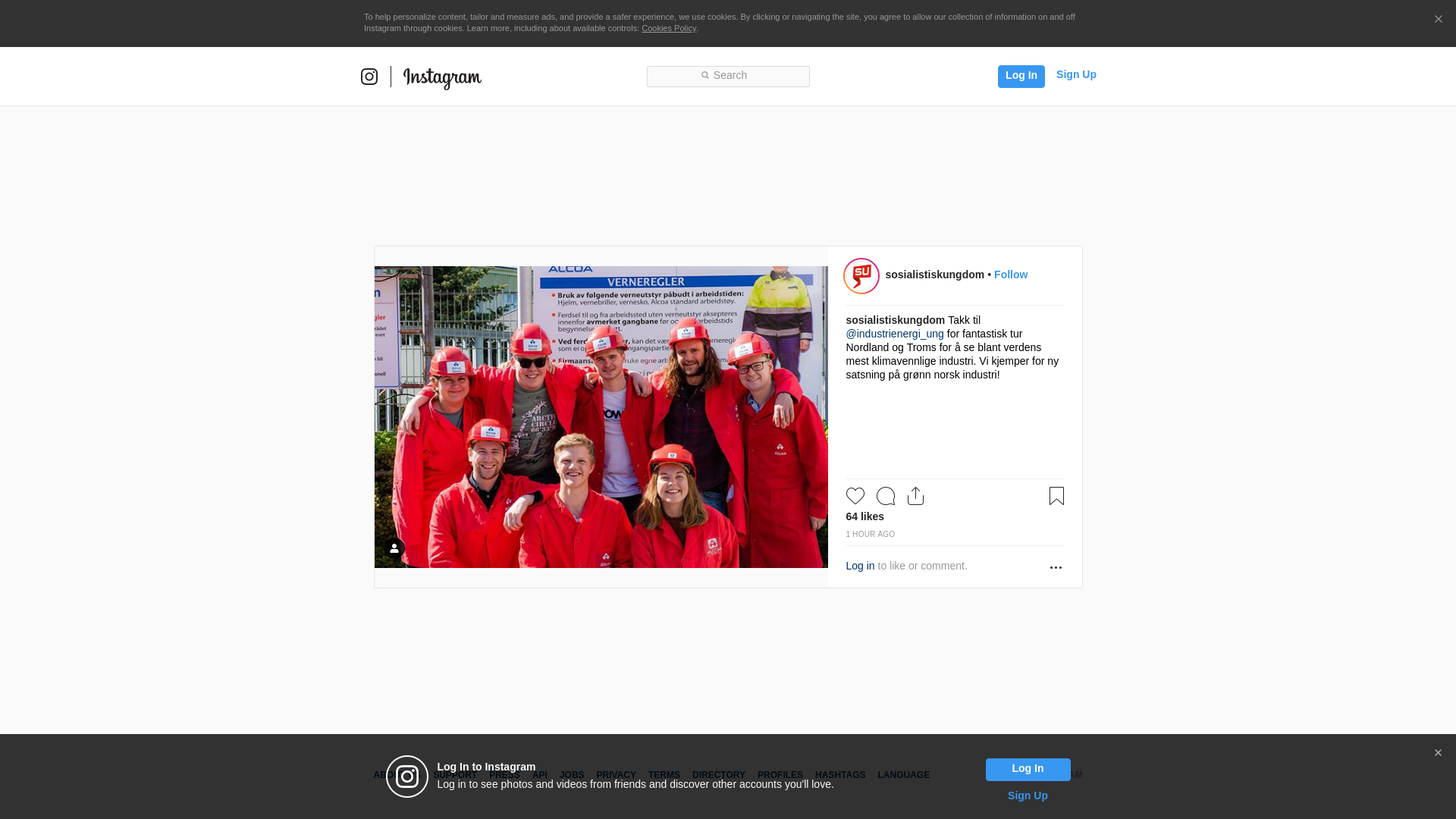Click the Sign Up header link
The image size is (1456, 819).
(1076, 74)
